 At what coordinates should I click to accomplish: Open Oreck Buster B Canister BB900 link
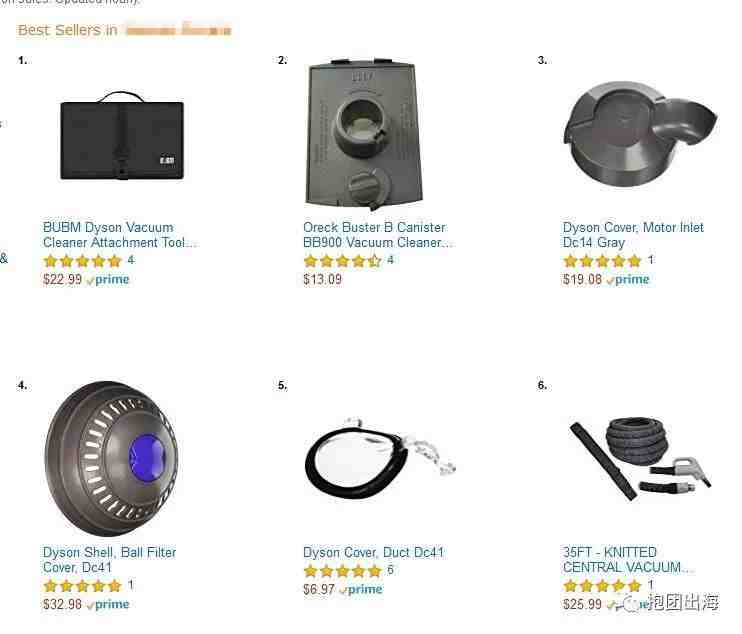pos(378,235)
